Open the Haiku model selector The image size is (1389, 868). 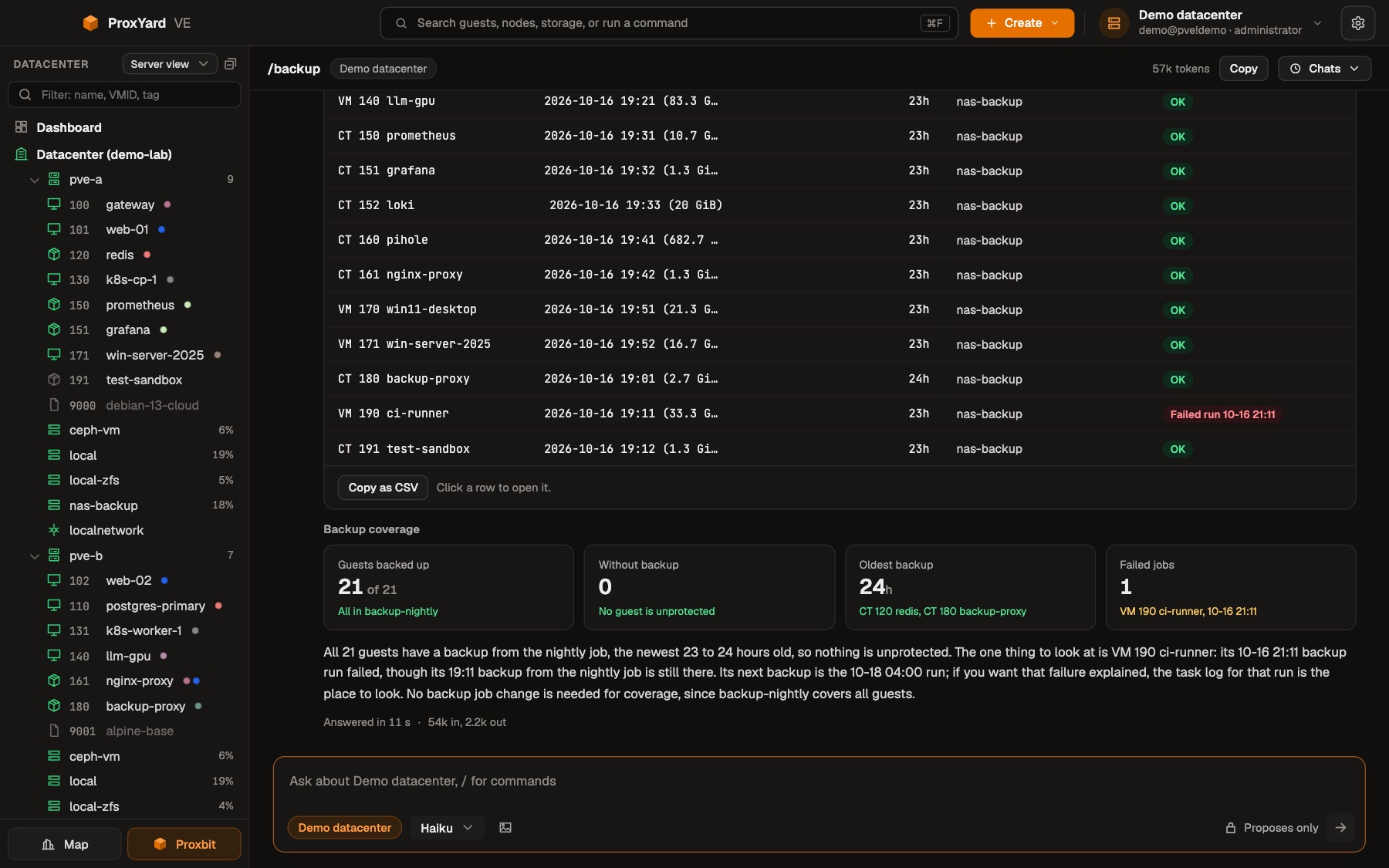click(447, 828)
